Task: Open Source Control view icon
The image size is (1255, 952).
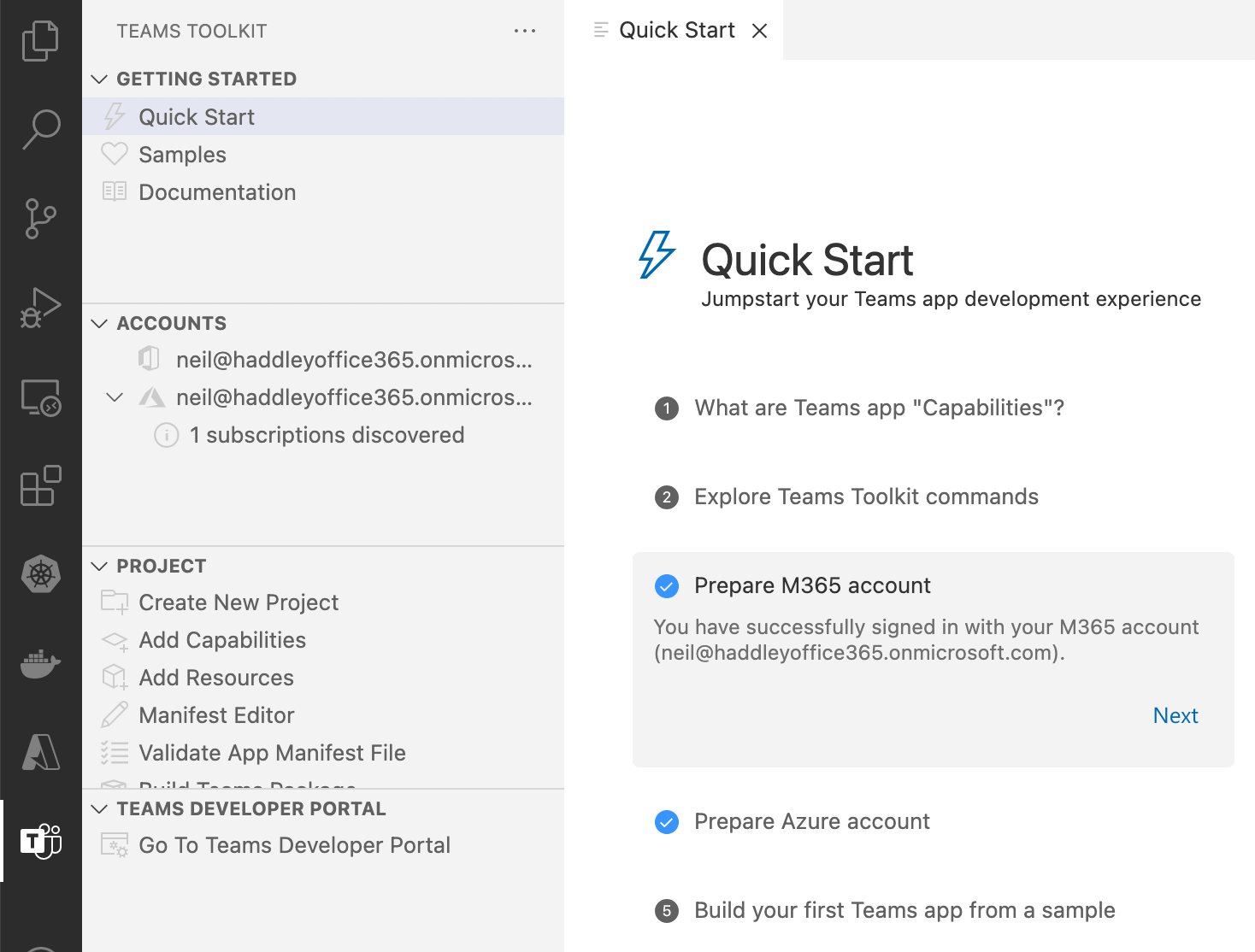Action: click(x=40, y=219)
